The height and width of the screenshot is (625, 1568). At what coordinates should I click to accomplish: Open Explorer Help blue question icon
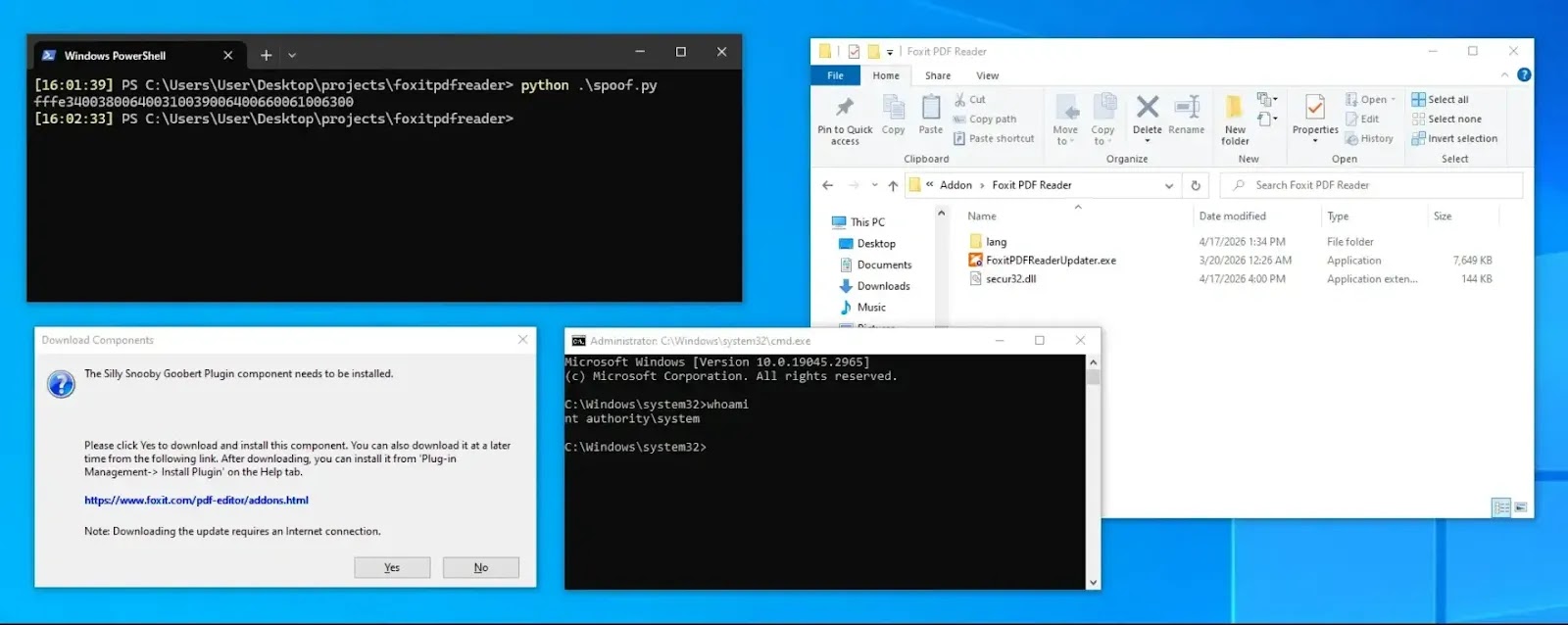(1524, 74)
